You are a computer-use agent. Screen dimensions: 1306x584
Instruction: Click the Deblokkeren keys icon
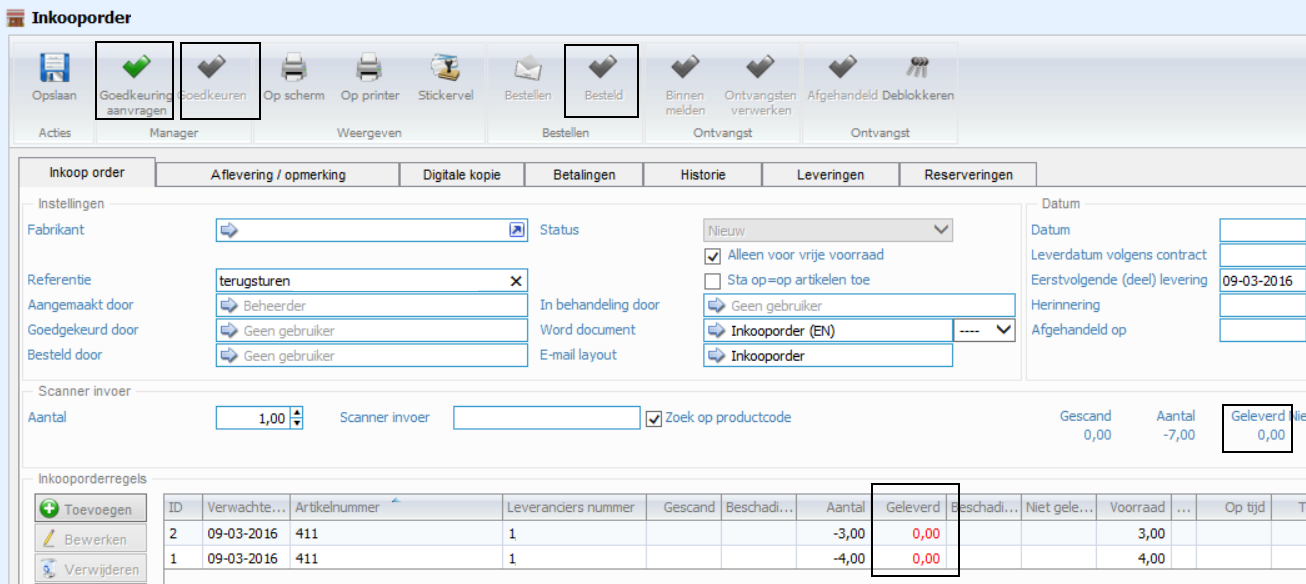pos(917,70)
